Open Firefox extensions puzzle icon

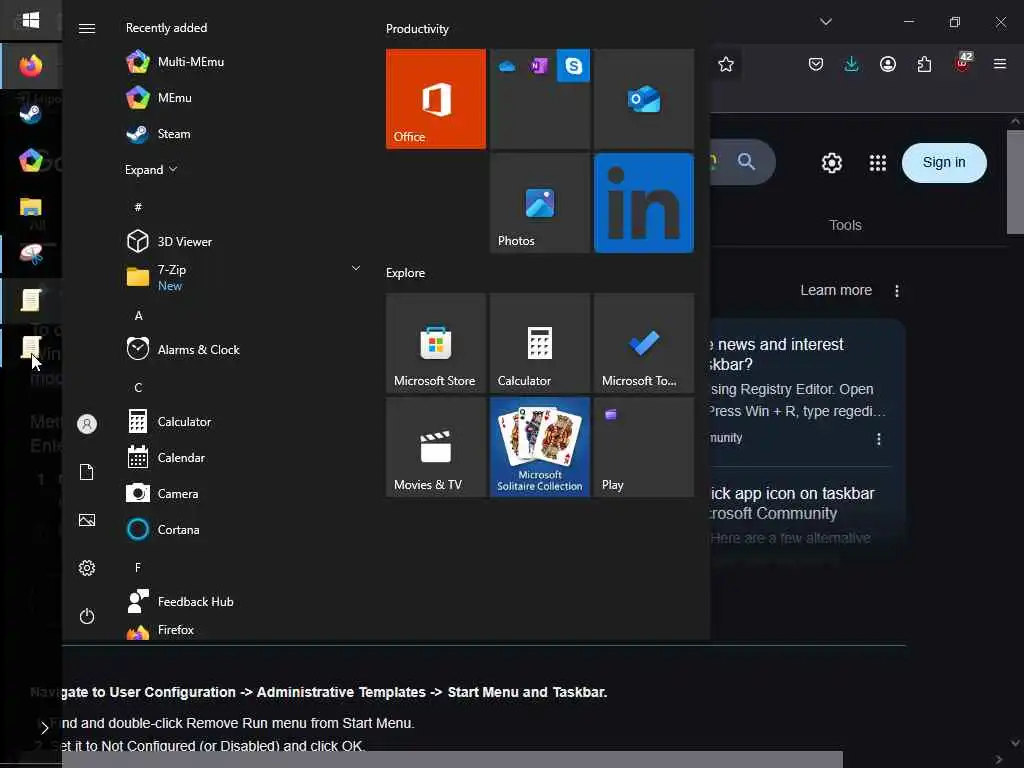[x=924, y=64]
